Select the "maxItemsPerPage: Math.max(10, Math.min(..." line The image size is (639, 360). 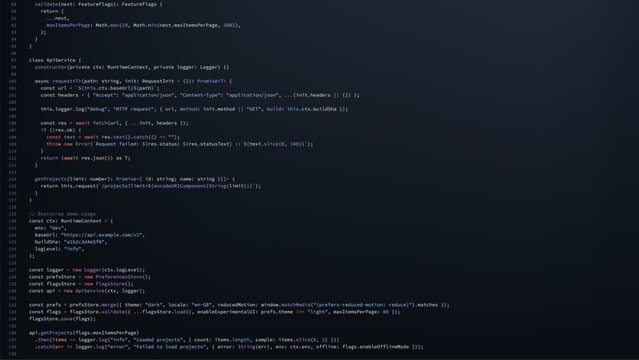click(x=143, y=25)
